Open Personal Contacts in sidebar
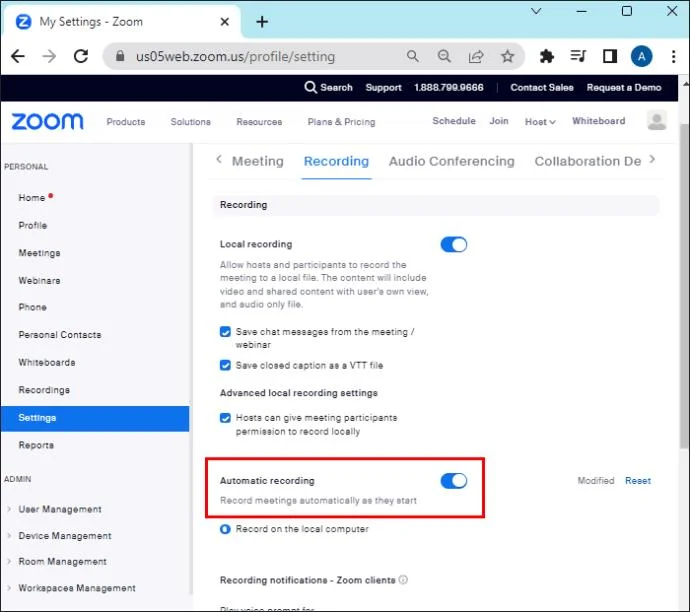 [x=60, y=335]
